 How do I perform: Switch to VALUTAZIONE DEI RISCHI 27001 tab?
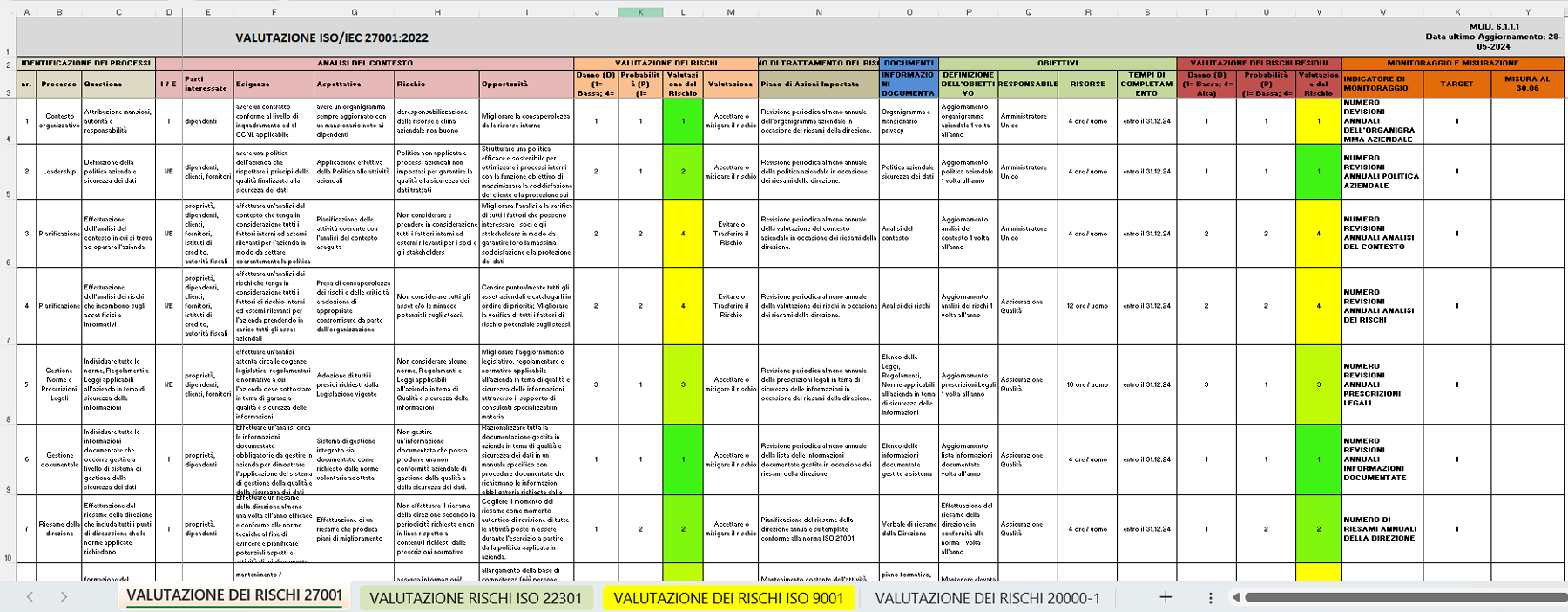pos(234,595)
